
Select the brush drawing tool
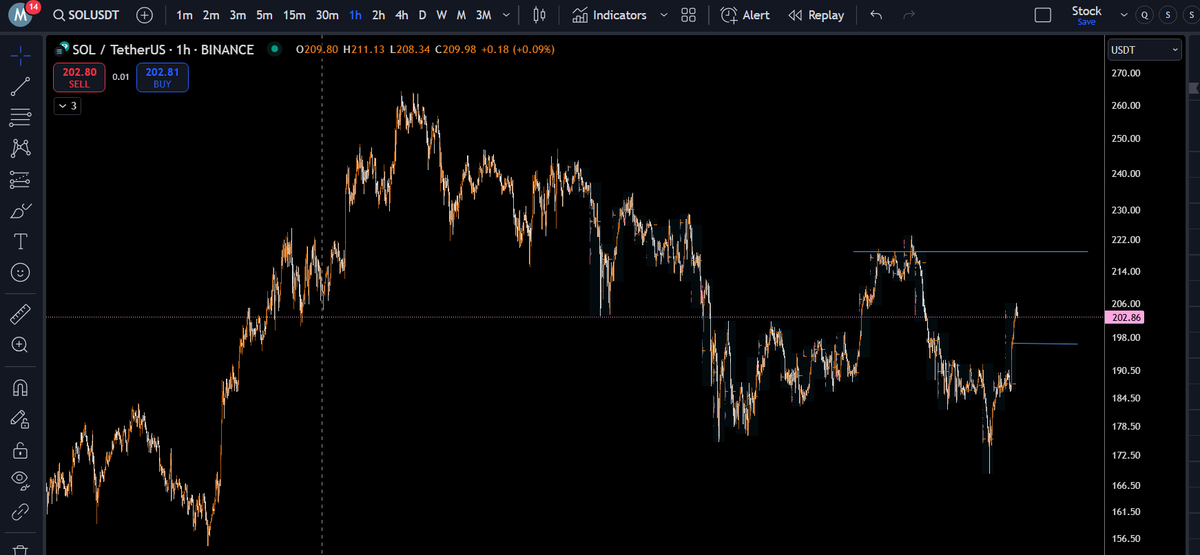point(20,211)
